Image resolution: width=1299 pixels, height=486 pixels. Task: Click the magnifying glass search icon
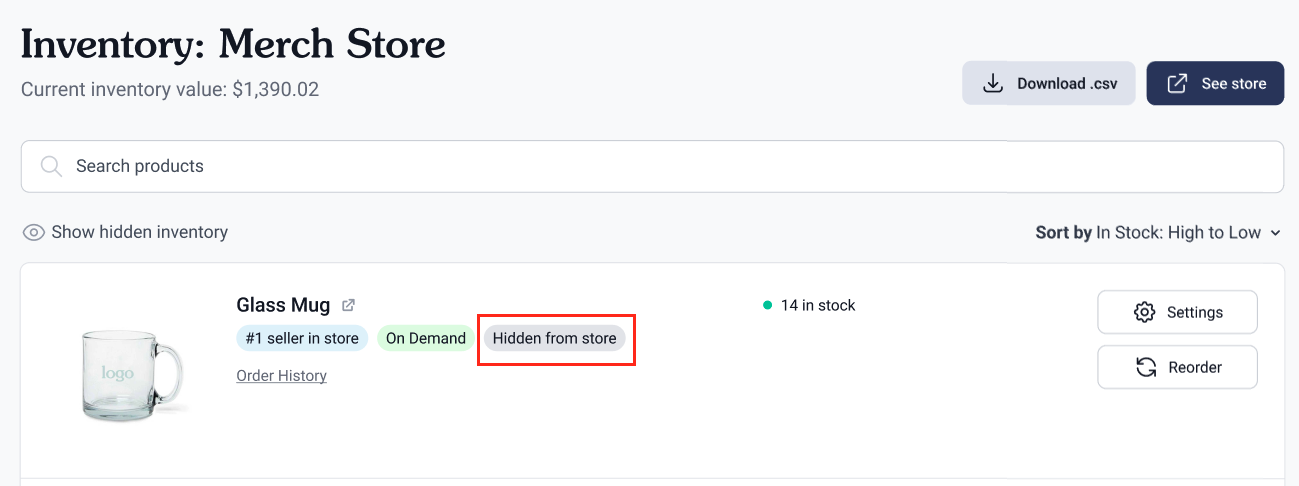tap(51, 166)
